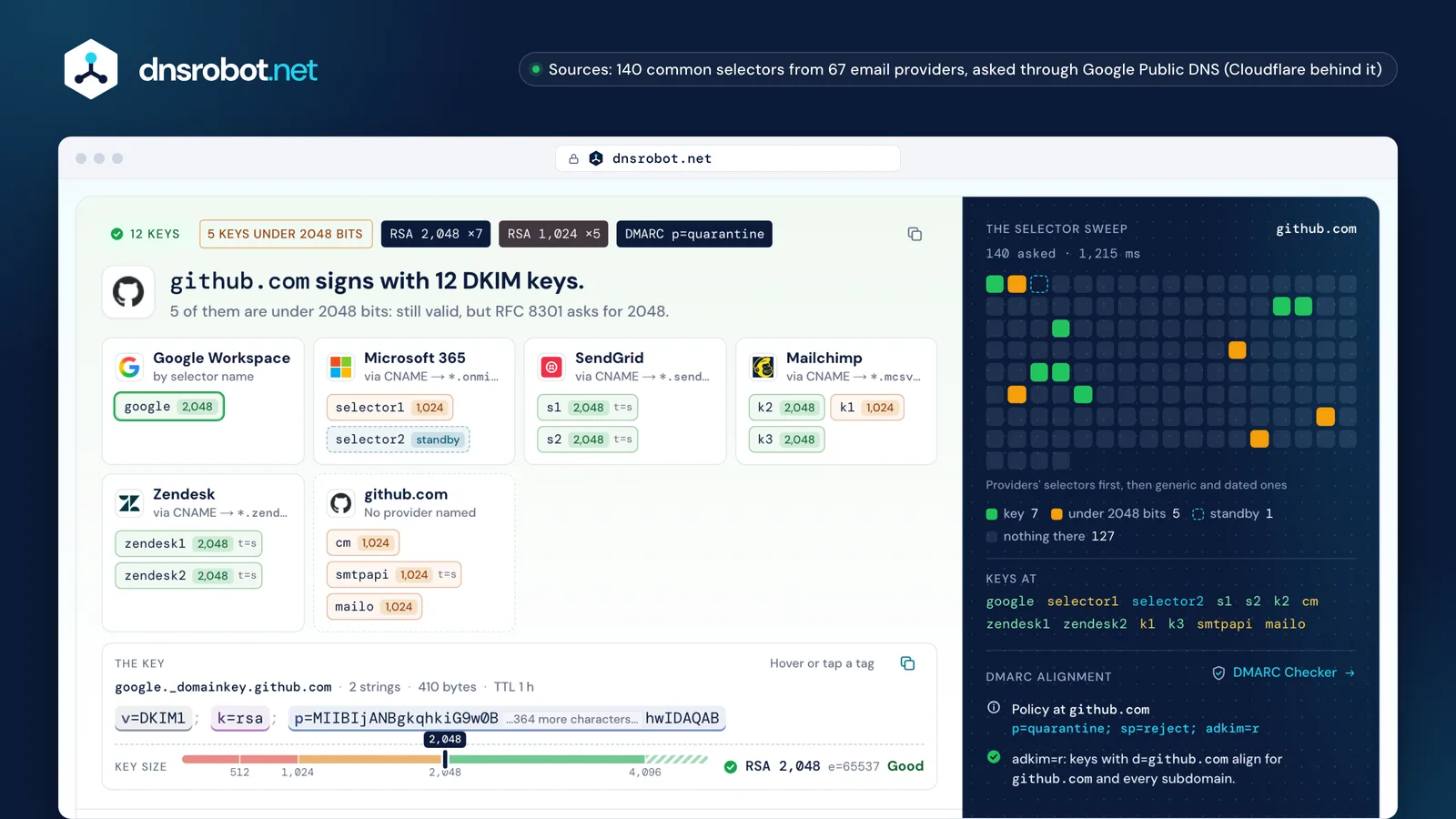Select the selector1 1,024 key tag
The image size is (1456, 819).
[x=389, y=408]
